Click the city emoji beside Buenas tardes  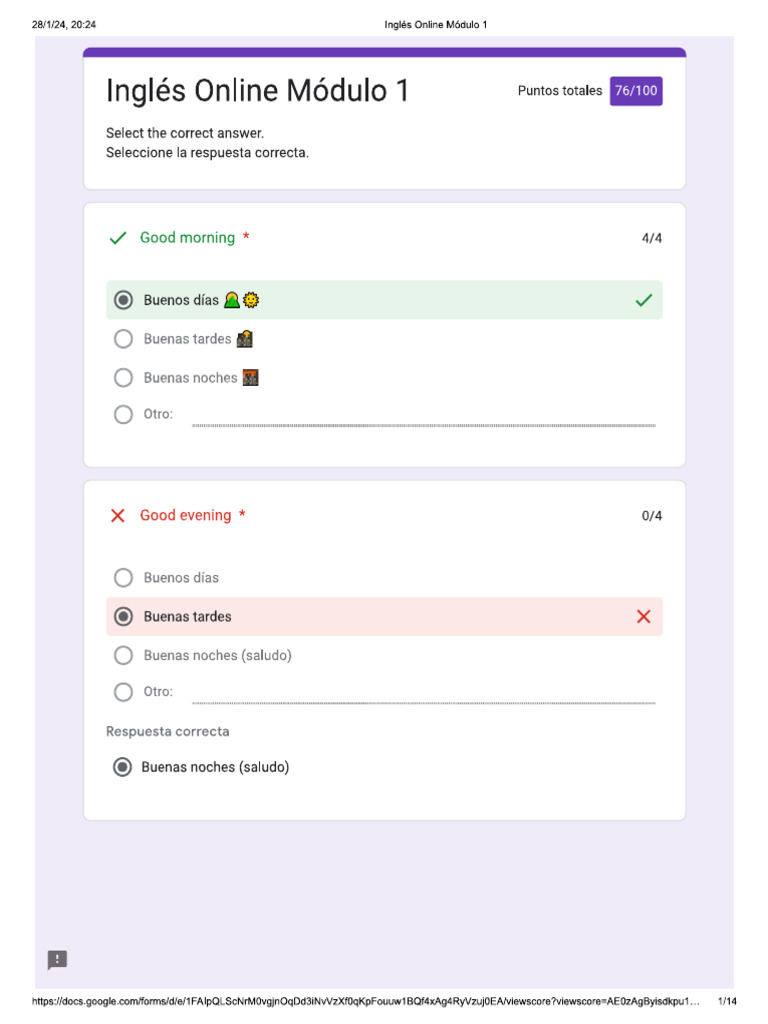[x=244, y=339]
